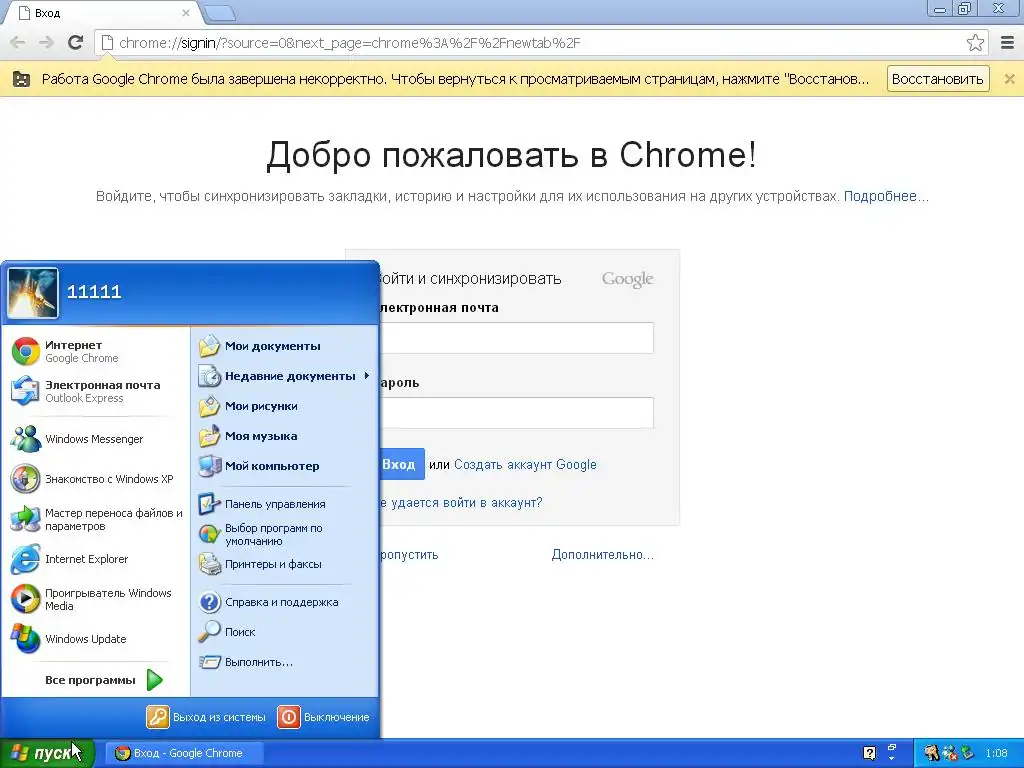Dismiss the crash infobar with its X
The height and width of the screenshot is (768, 1024).
pos(1010,79)
